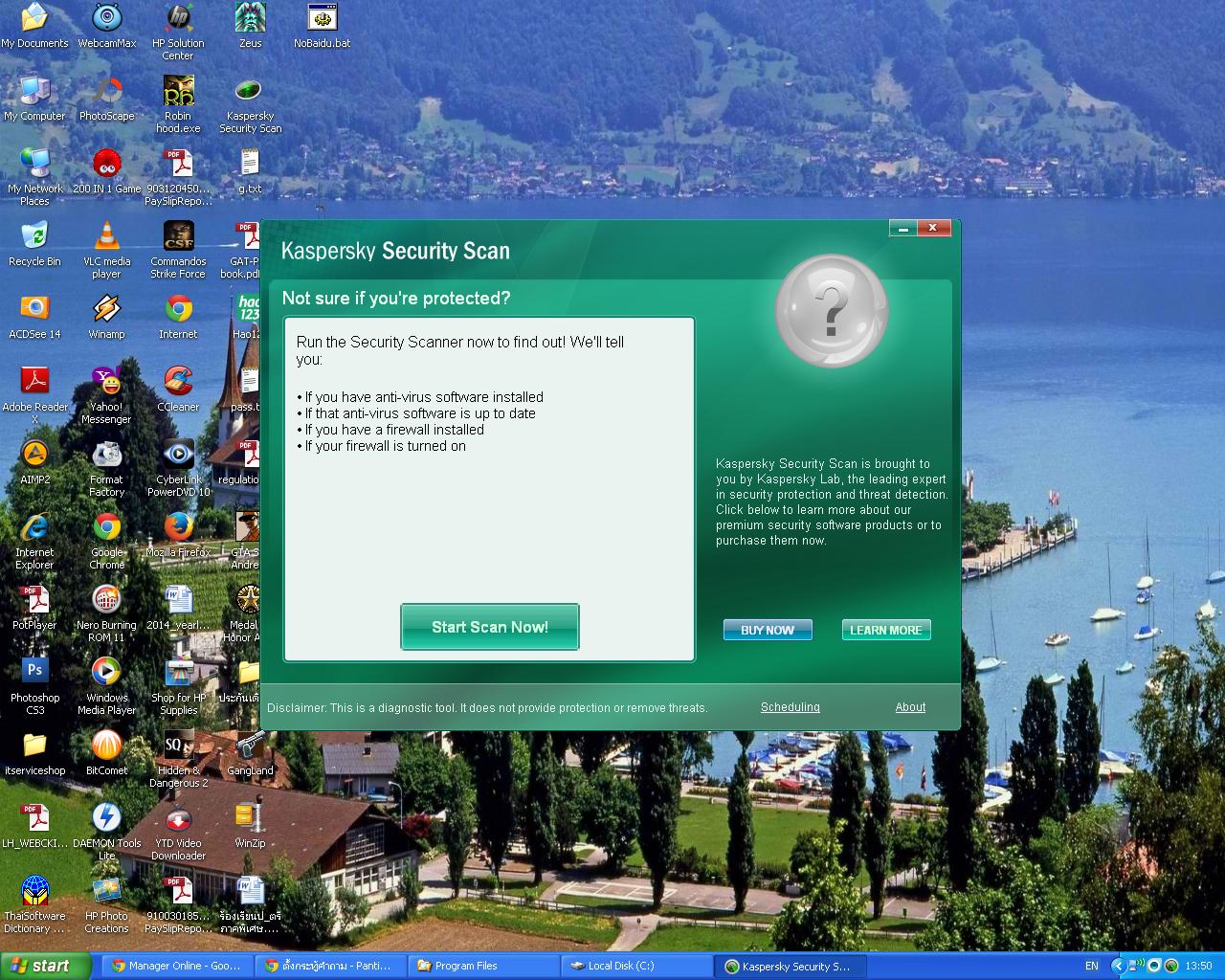Start the scan with Start Scan Now!

tap(490, 627)
